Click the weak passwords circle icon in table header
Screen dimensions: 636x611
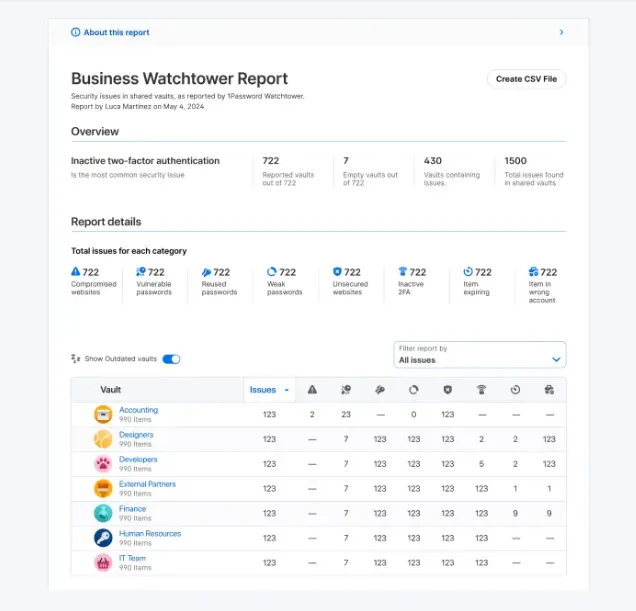pos(414,390)
